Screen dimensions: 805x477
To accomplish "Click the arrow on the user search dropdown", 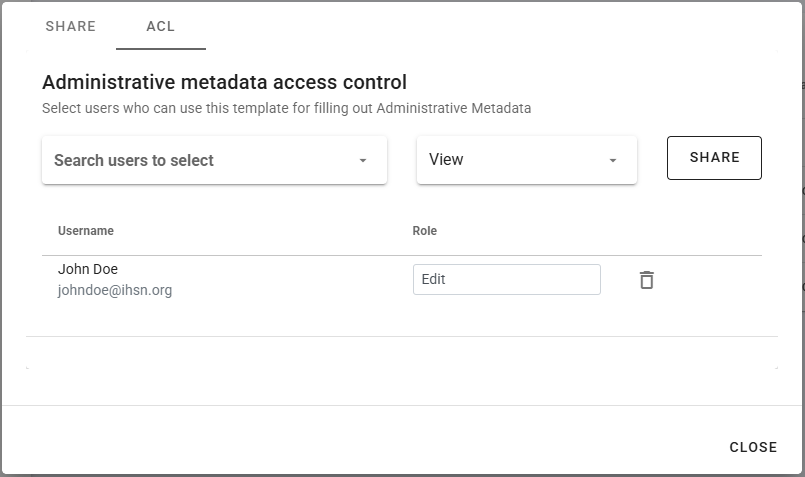I will (x=363, y=161).
